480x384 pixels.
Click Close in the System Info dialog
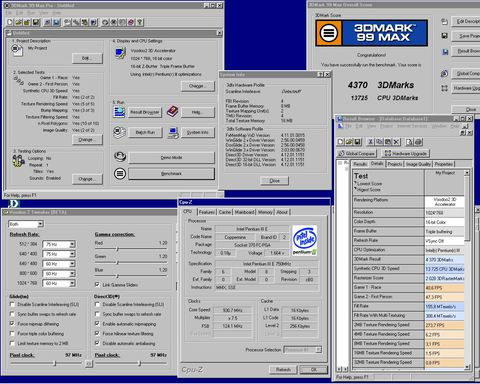274,181
